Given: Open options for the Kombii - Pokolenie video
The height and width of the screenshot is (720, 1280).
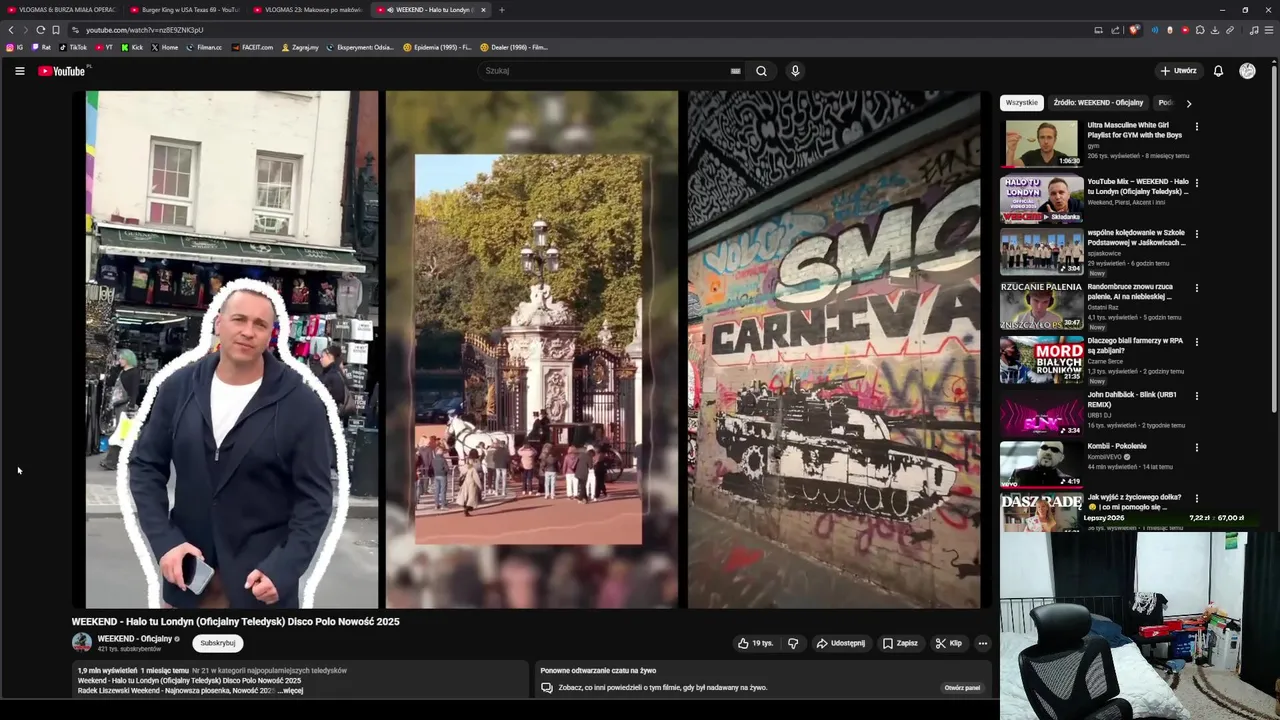Looking at the screenshot, I should point(1196,447).
